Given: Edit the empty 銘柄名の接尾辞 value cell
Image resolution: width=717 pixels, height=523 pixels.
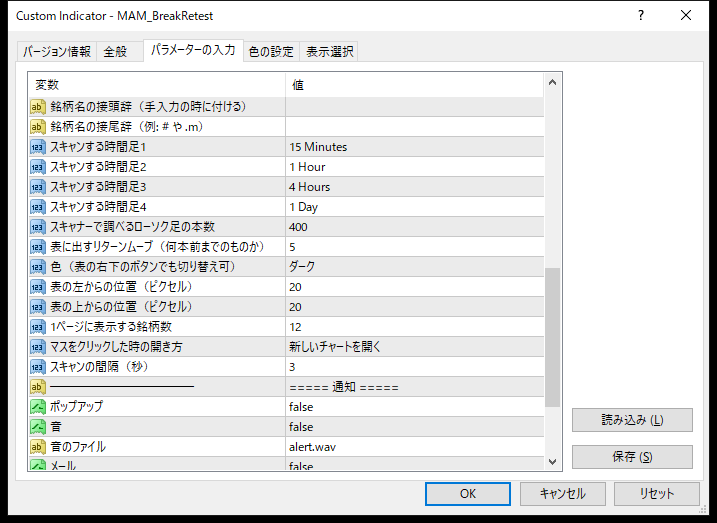Looking at the screenshot, I should point(415,127).
